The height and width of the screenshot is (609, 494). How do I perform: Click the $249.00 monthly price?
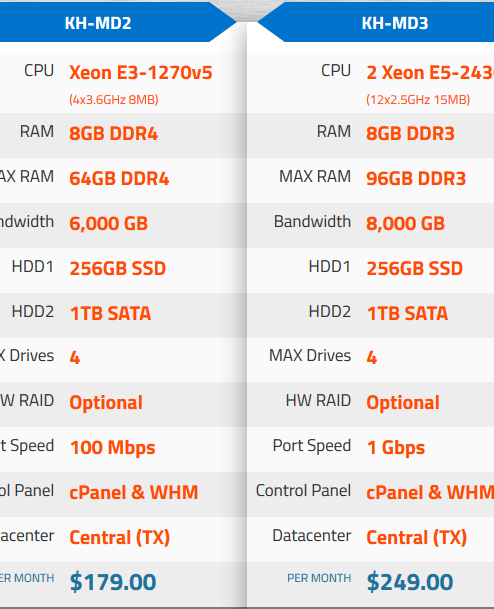tap(410, 582)
